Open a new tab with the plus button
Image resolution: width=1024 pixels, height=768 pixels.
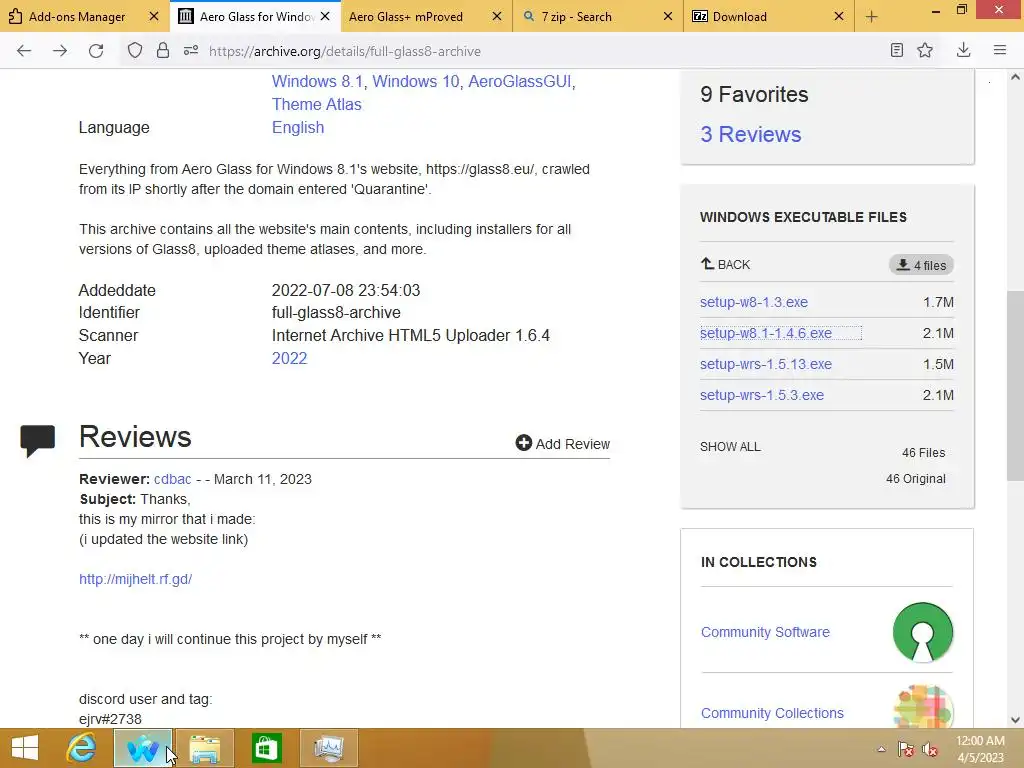(872, 17)
